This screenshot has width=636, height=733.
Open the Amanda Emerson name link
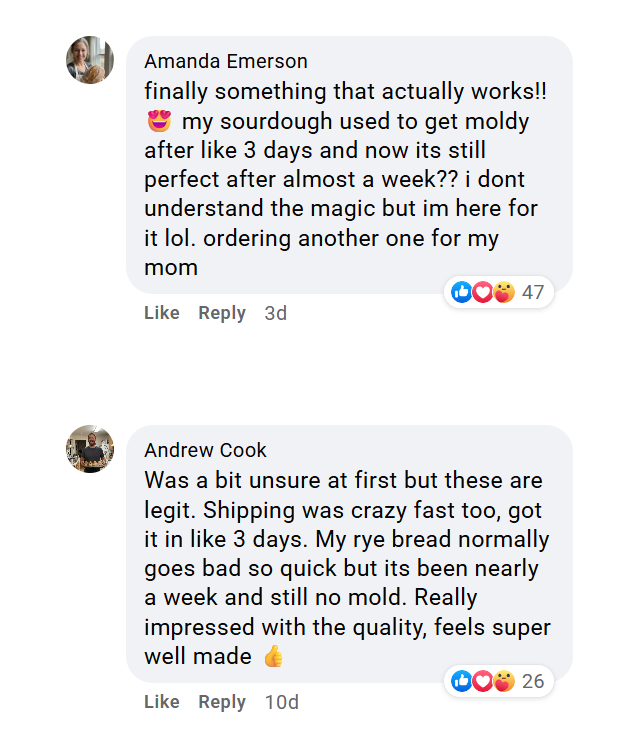226,62
